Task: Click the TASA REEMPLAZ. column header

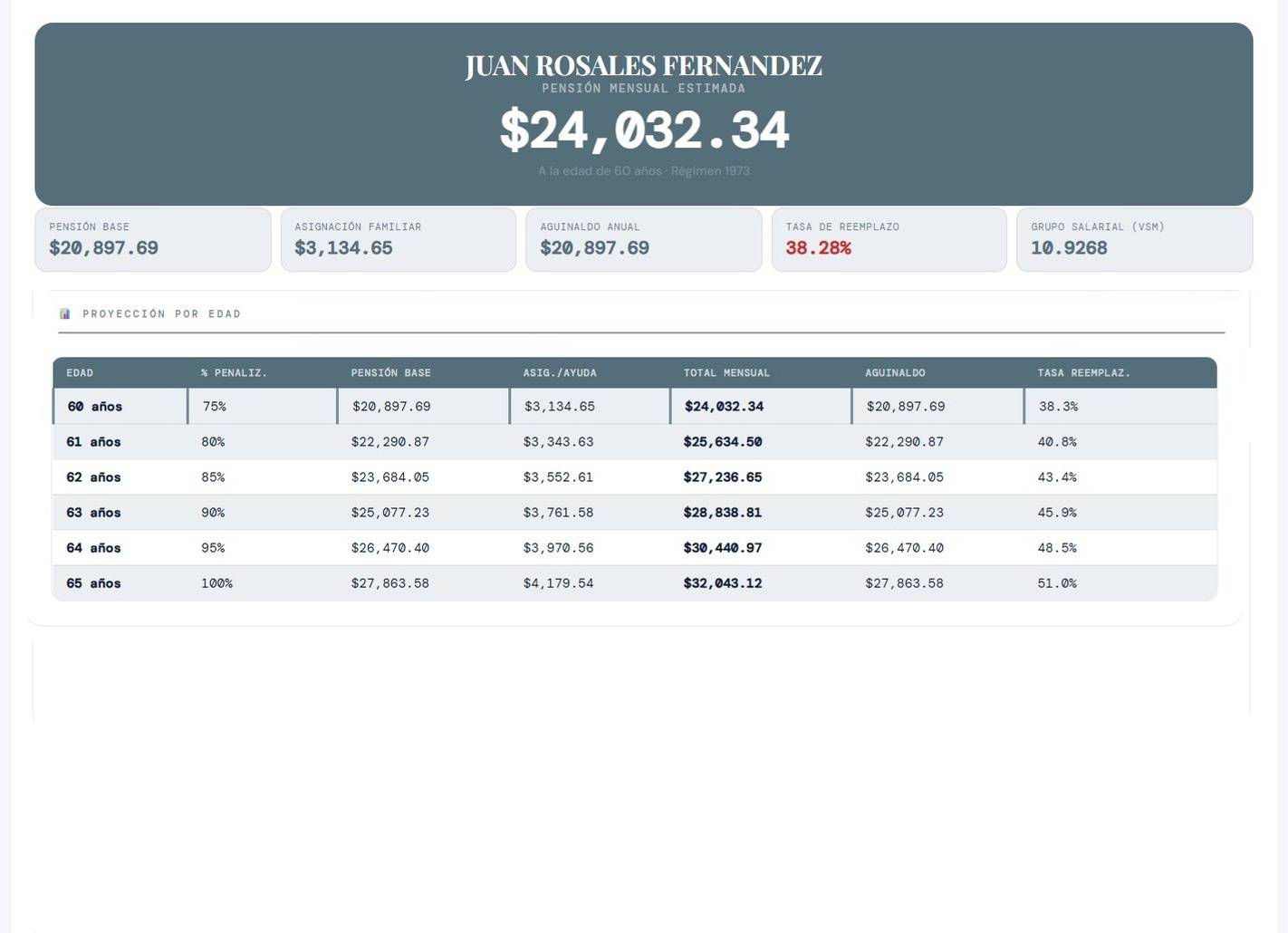Action: coord(1084,373)
